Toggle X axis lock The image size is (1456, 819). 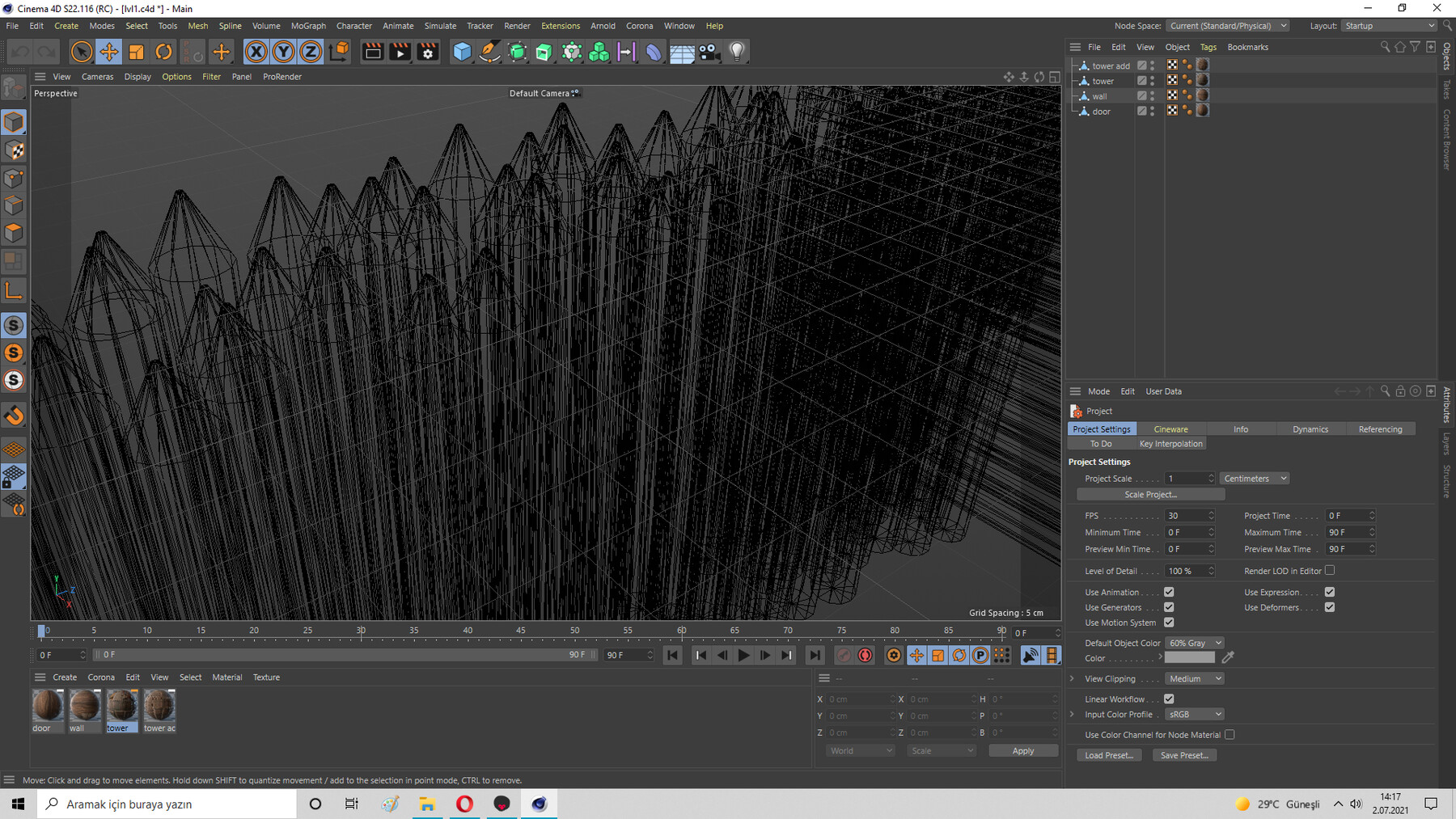[256, 52]
